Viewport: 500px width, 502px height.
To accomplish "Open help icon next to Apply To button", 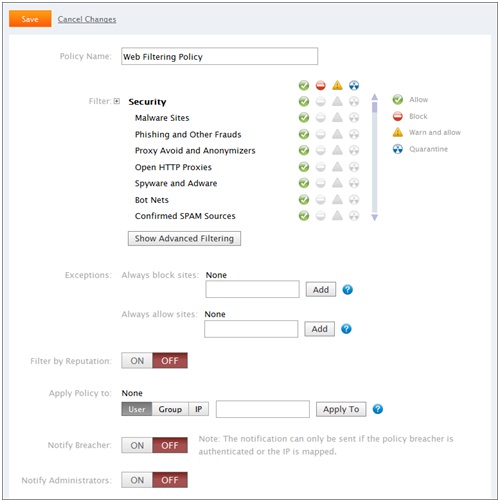I will (x=377, y=409).
